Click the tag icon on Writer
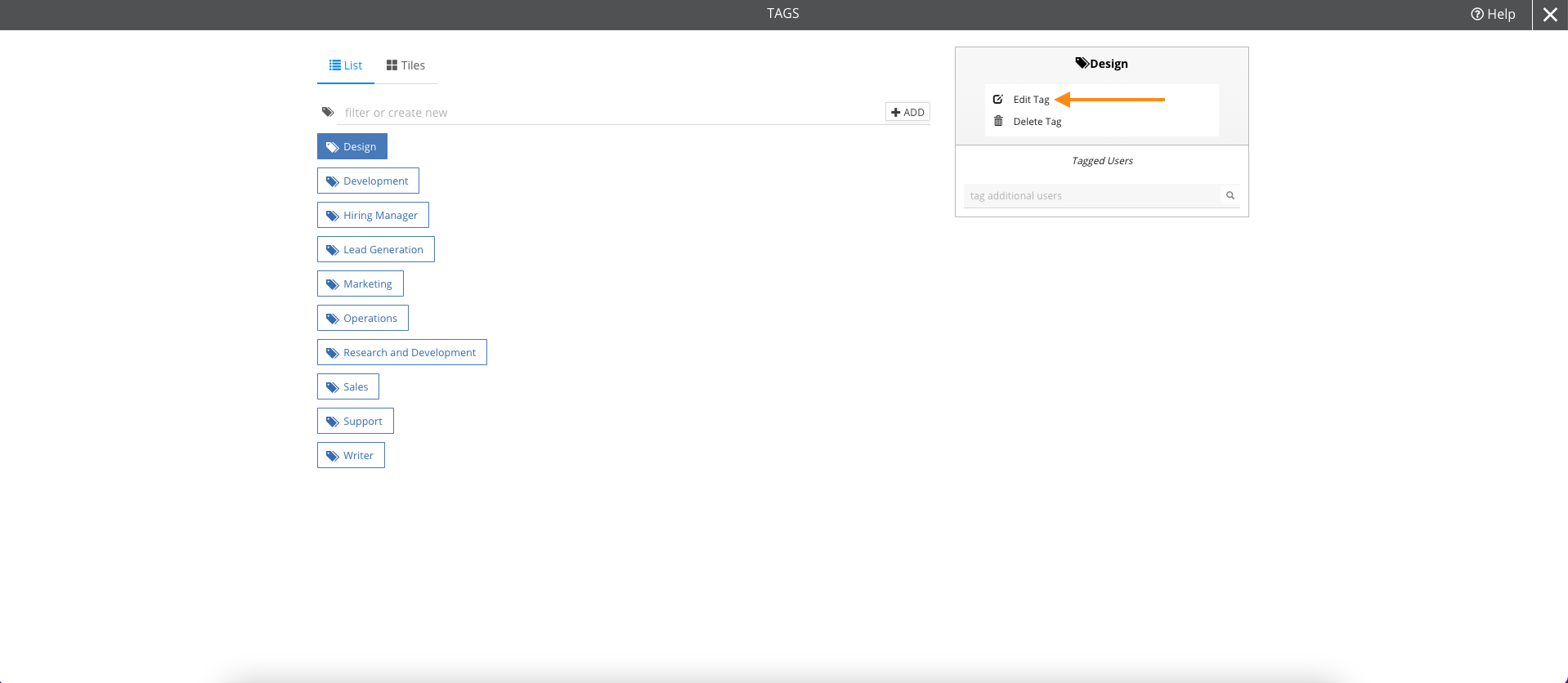This screenshot has height=683, width=1568. click(333, 456)
